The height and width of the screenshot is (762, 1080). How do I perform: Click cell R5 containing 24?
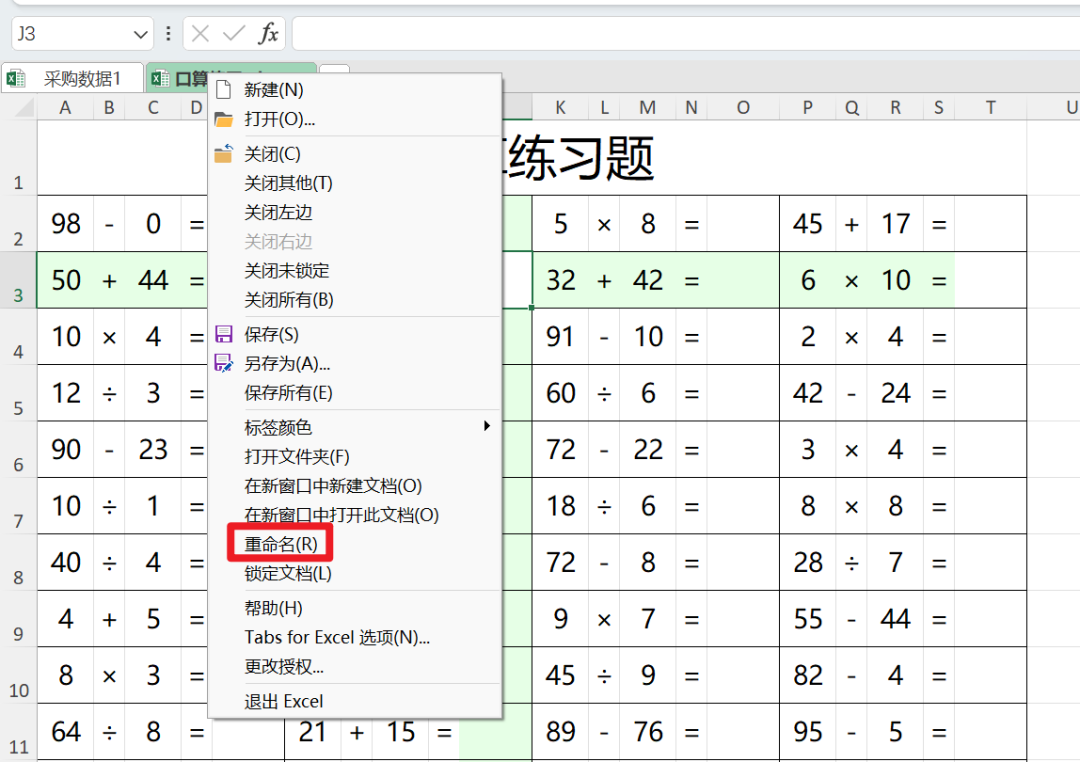(895, 393)
